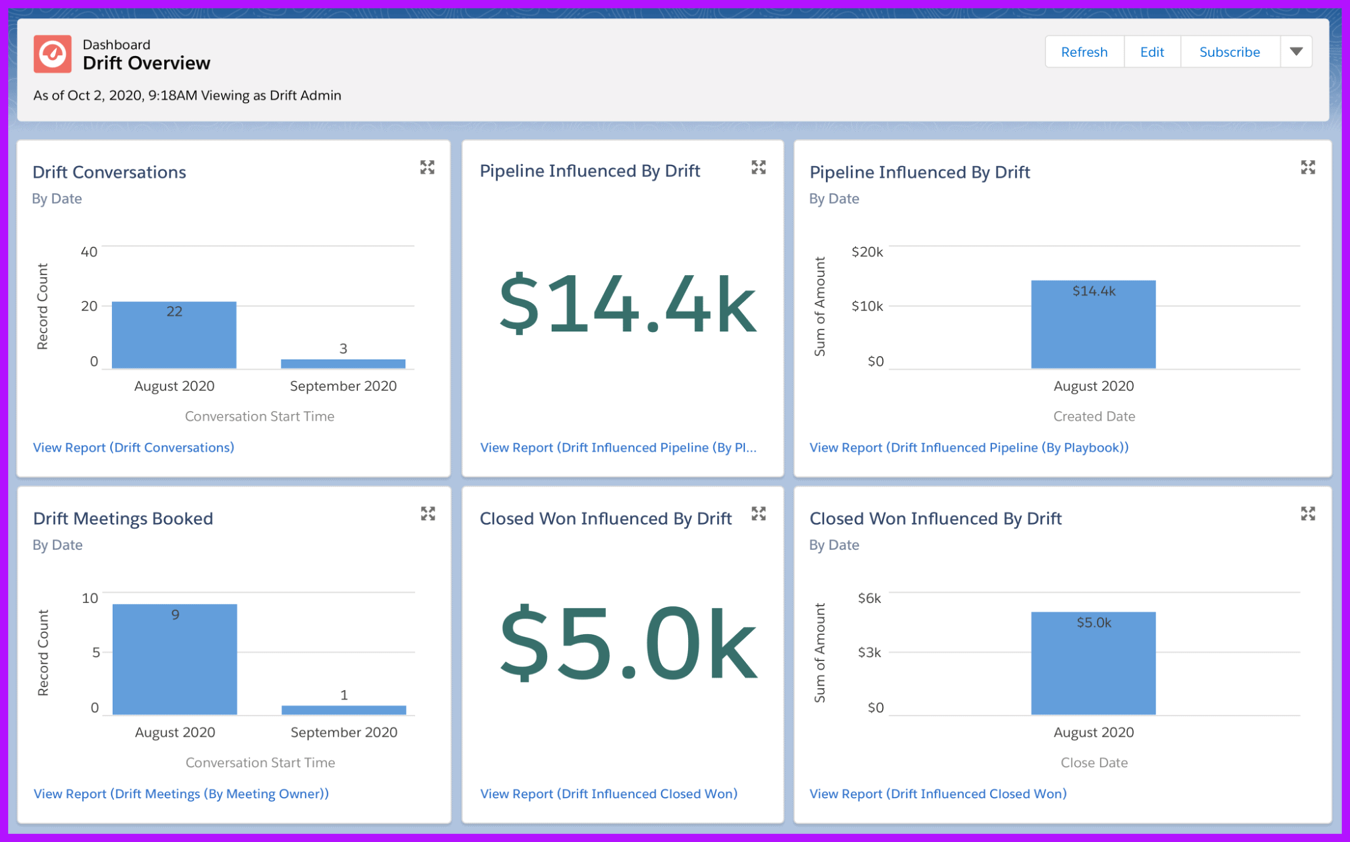The image size is (1350, 842).
Task: Click the September 2020 bar showing 3 conversations
Action: coord(343,364)
